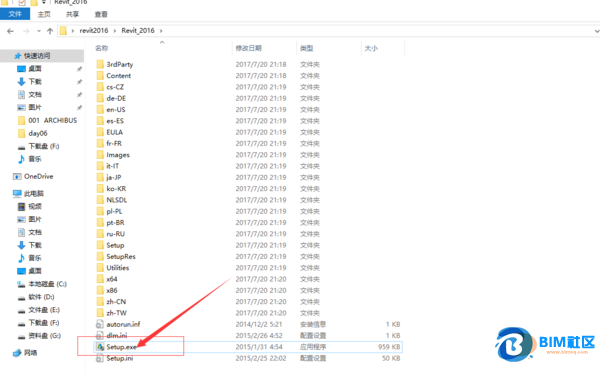600x374 pixels.
Task: Click the dlm.ini file icon
Action: pos(100,336)
